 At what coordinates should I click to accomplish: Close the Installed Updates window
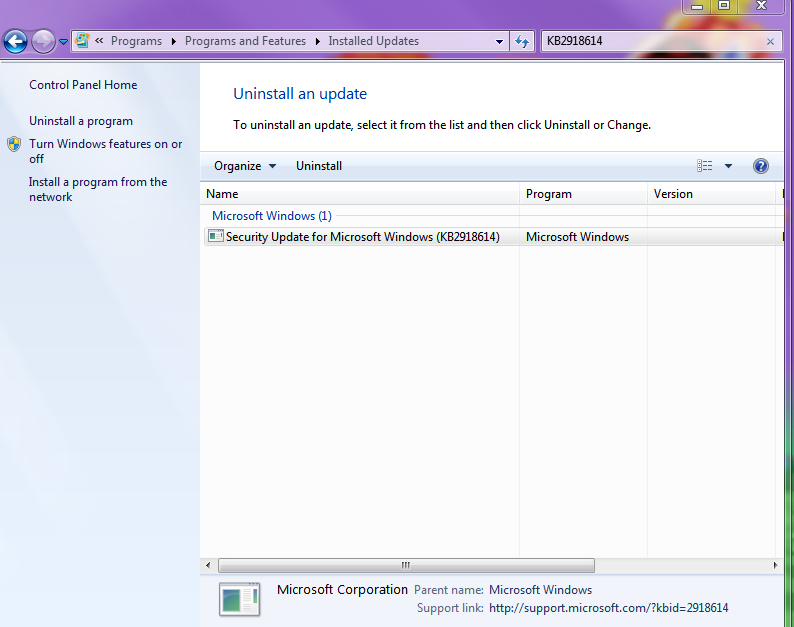click(x=761, y=6)
